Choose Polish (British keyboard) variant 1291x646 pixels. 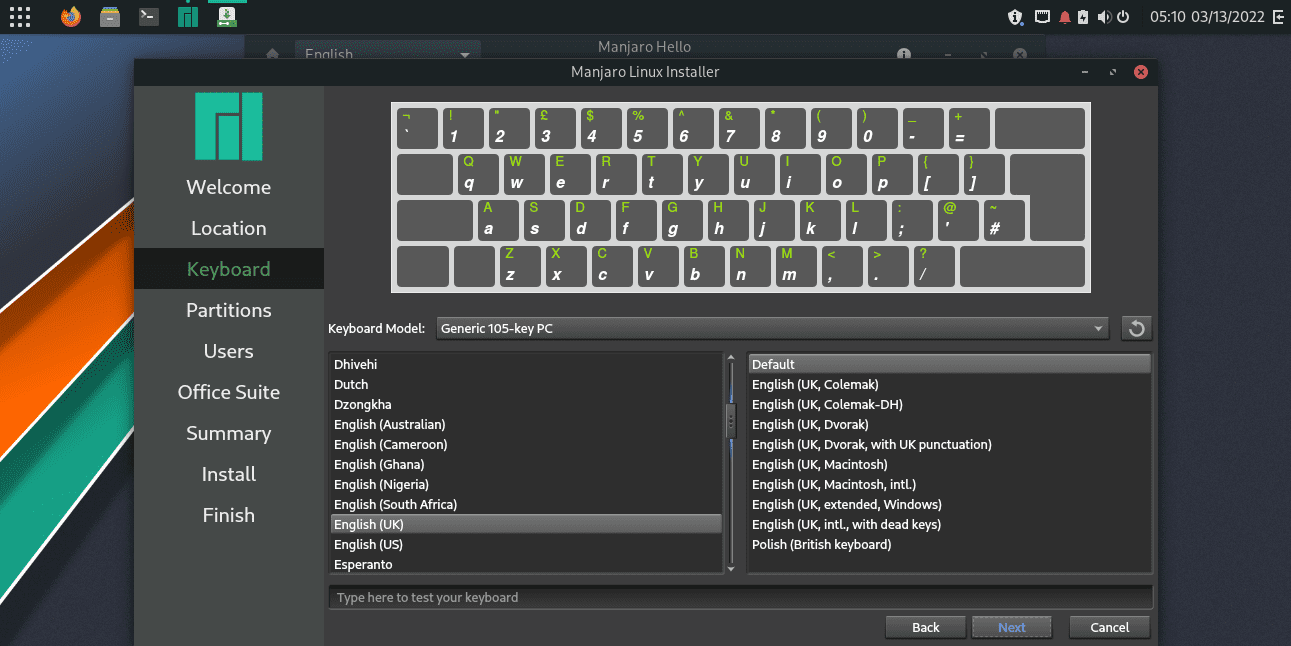950,544
